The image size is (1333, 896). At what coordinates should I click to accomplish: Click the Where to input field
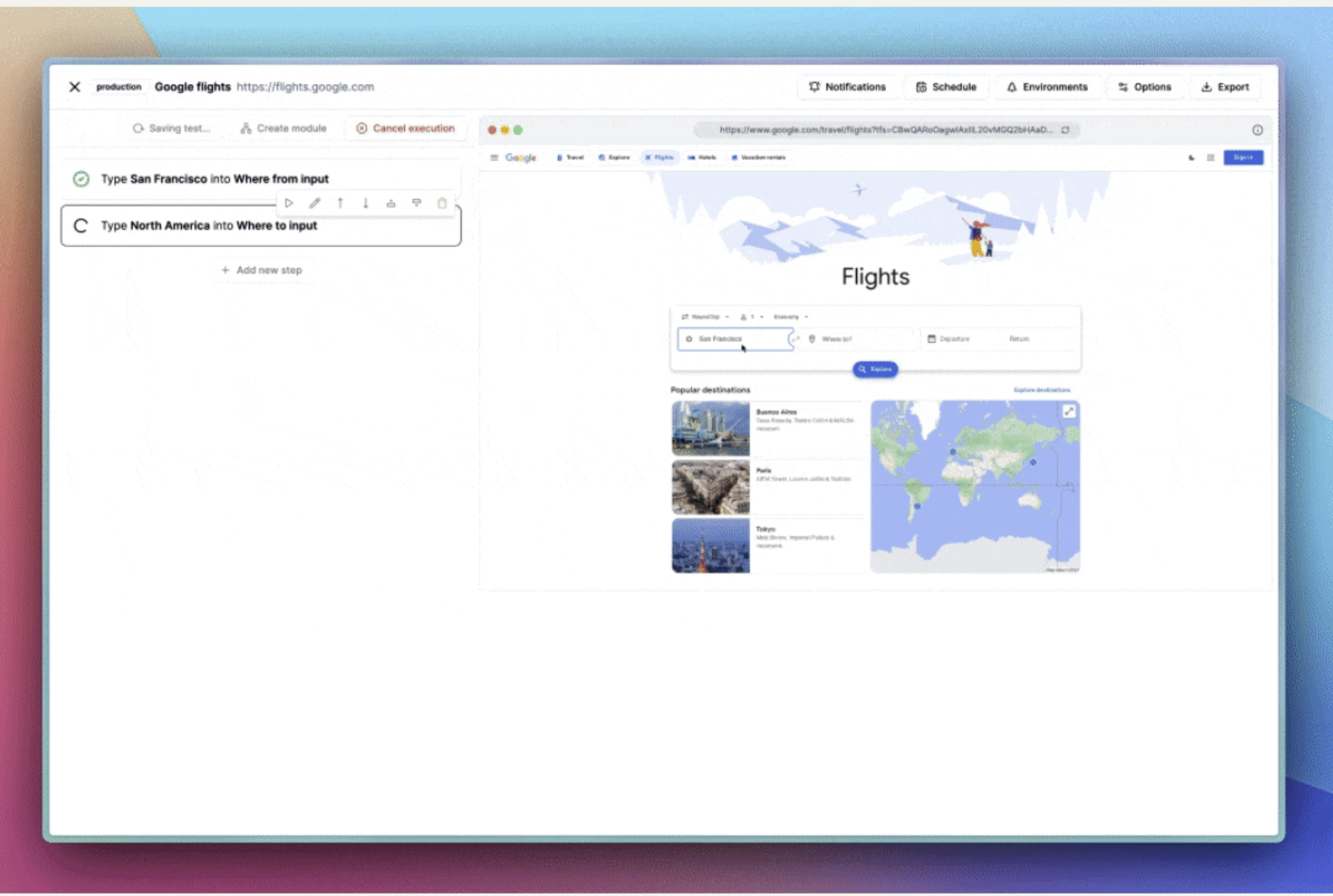[859, 339]
